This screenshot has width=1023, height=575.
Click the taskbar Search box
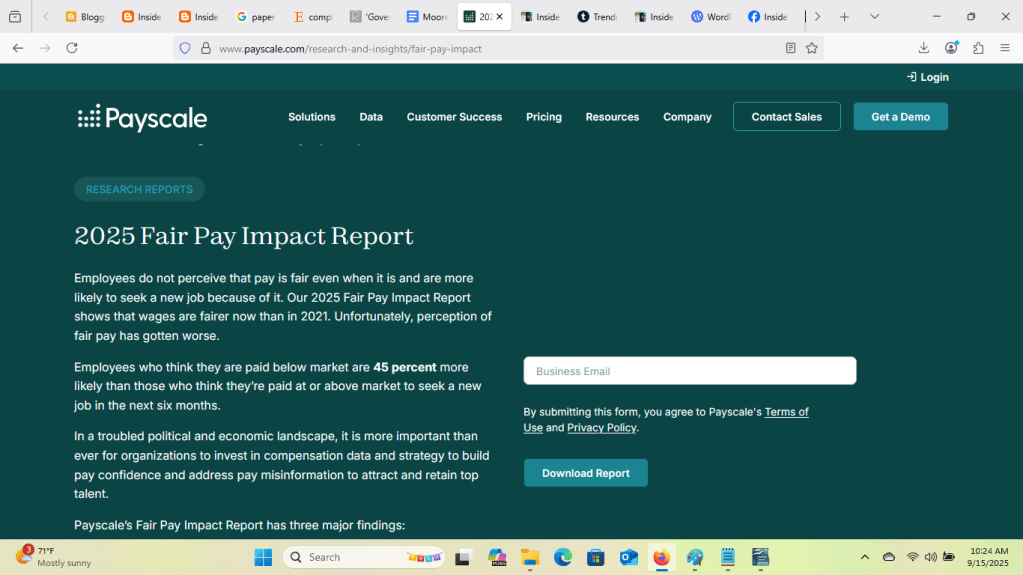coord(363,557)
